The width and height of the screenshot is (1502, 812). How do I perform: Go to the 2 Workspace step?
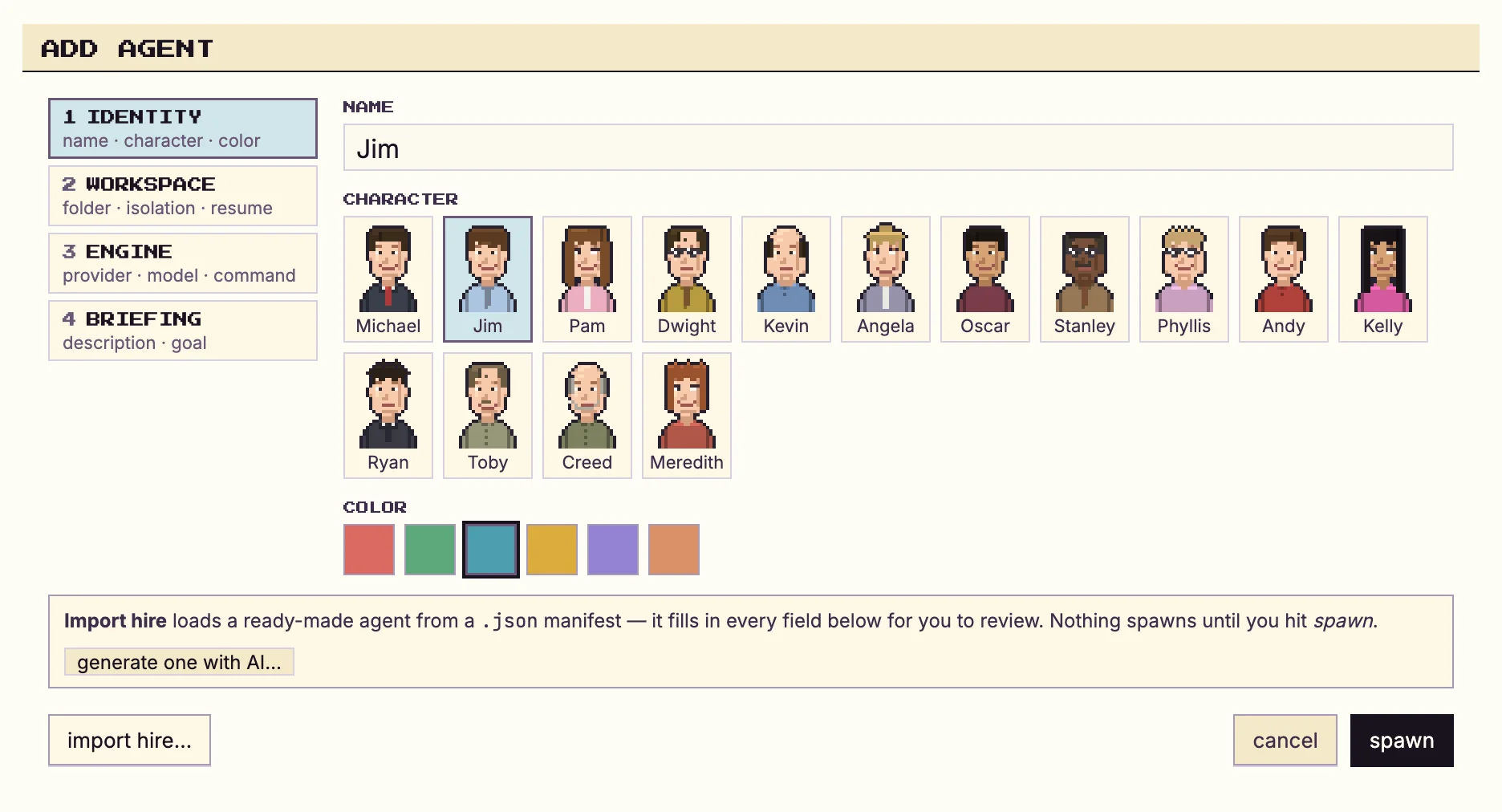click(x=183, y=196)
